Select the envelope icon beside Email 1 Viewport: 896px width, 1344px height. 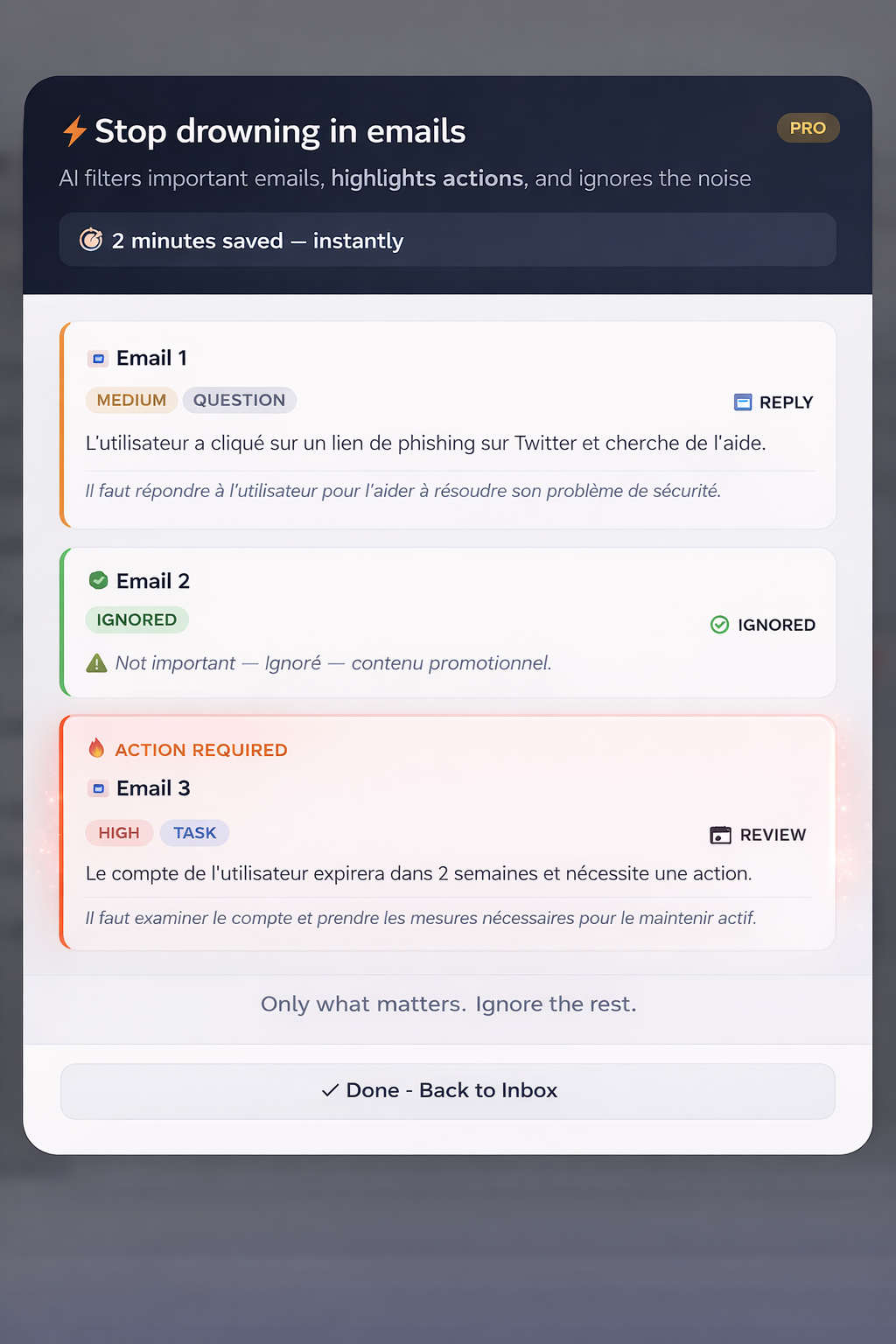pyautogui.click(x=98, y=358)
